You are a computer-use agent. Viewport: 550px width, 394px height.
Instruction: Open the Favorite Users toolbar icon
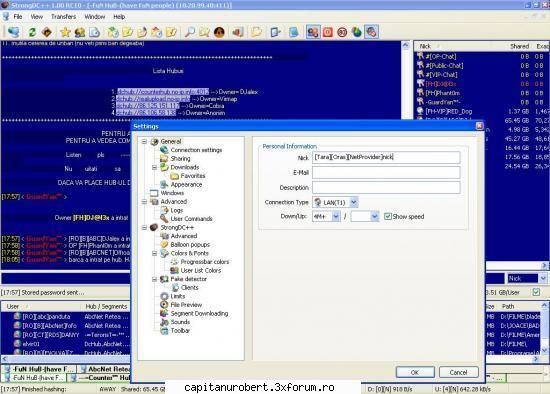coord(80,32)
